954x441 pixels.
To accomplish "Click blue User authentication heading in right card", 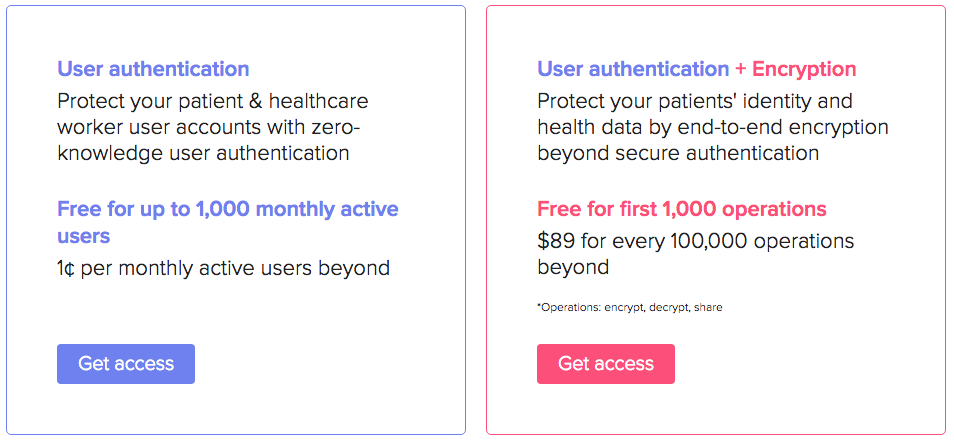I will point(633,69).
